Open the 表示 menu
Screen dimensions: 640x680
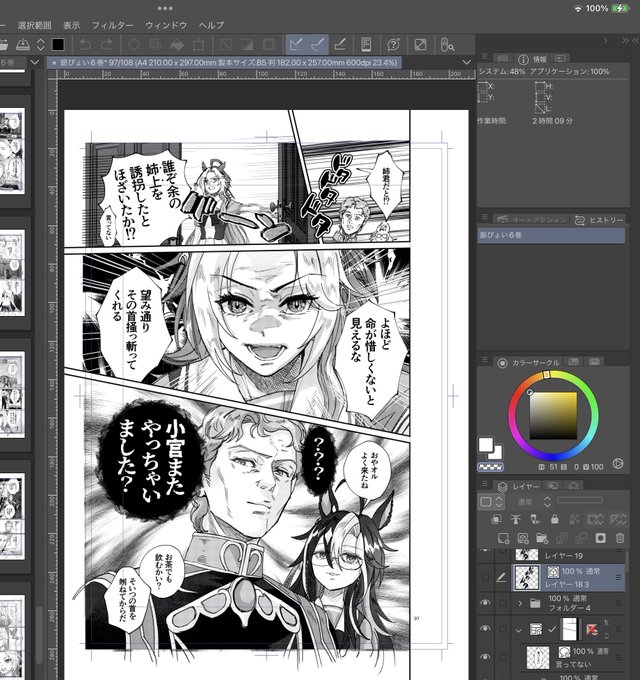point(72,25)
